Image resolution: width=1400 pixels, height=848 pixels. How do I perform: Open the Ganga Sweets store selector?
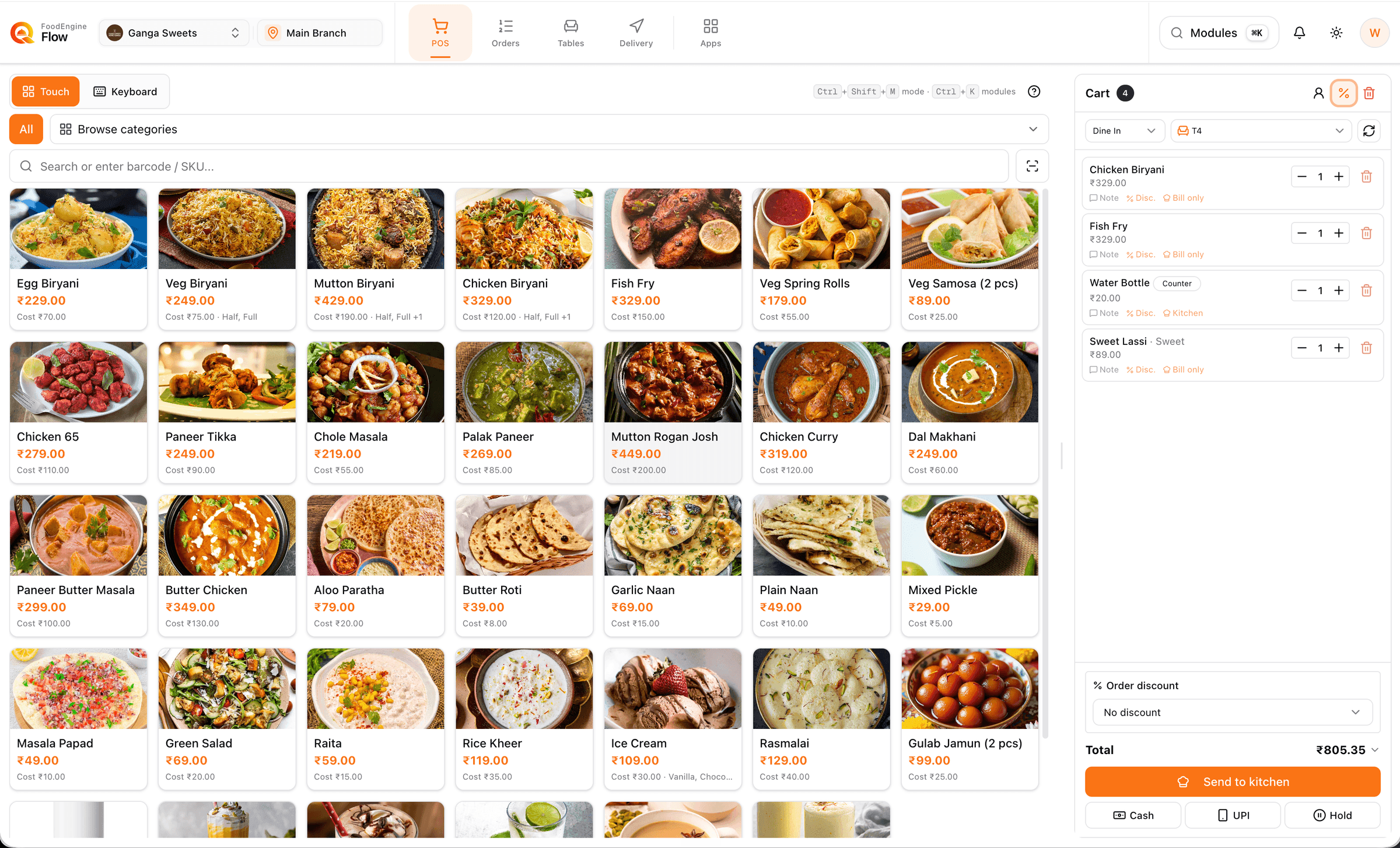pos(174,33)
